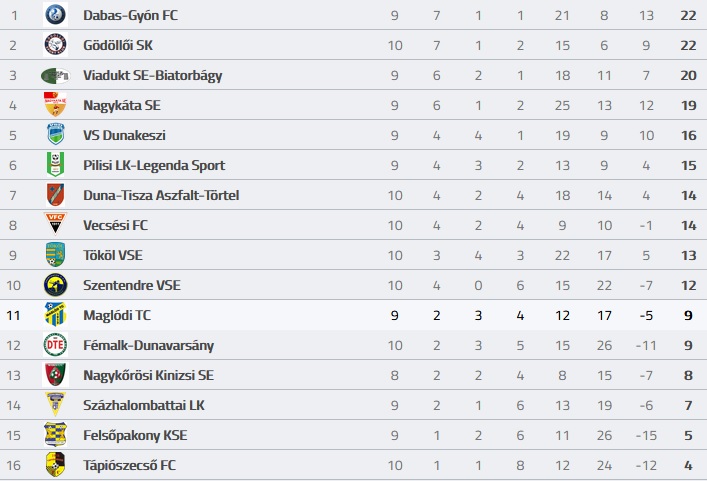Click the Vecsési FC triangular VFC logo
The height and width of the screenshot is (481, 707).
[x=55, y=224]
